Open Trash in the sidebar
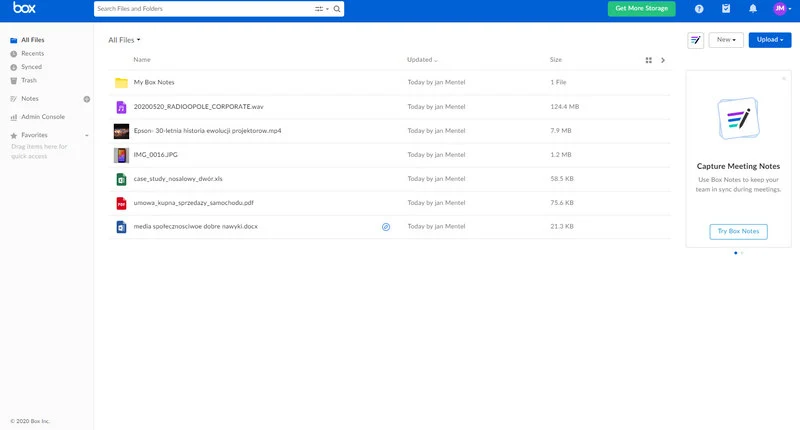800x430 pixels. tap(29, 79)
